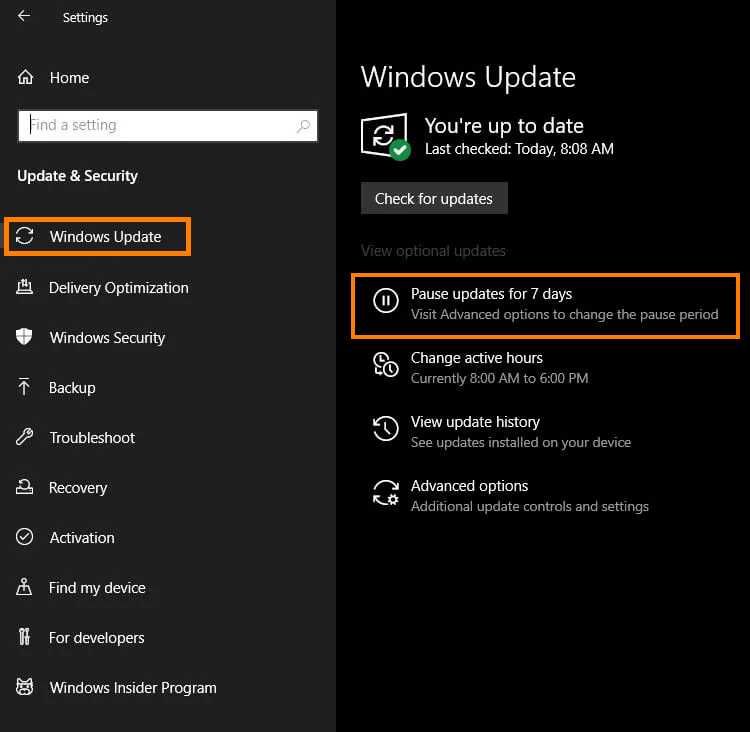
Task: Click the Activation checkmark icon
Action: pos(24,537)
